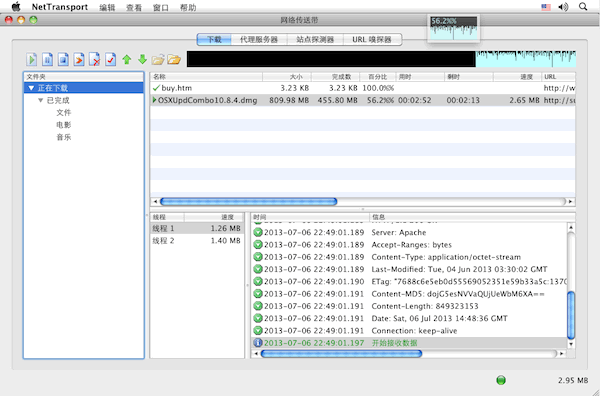
Task: Click the log panel scroll down arrow
Action: click(x=571, y=344)
